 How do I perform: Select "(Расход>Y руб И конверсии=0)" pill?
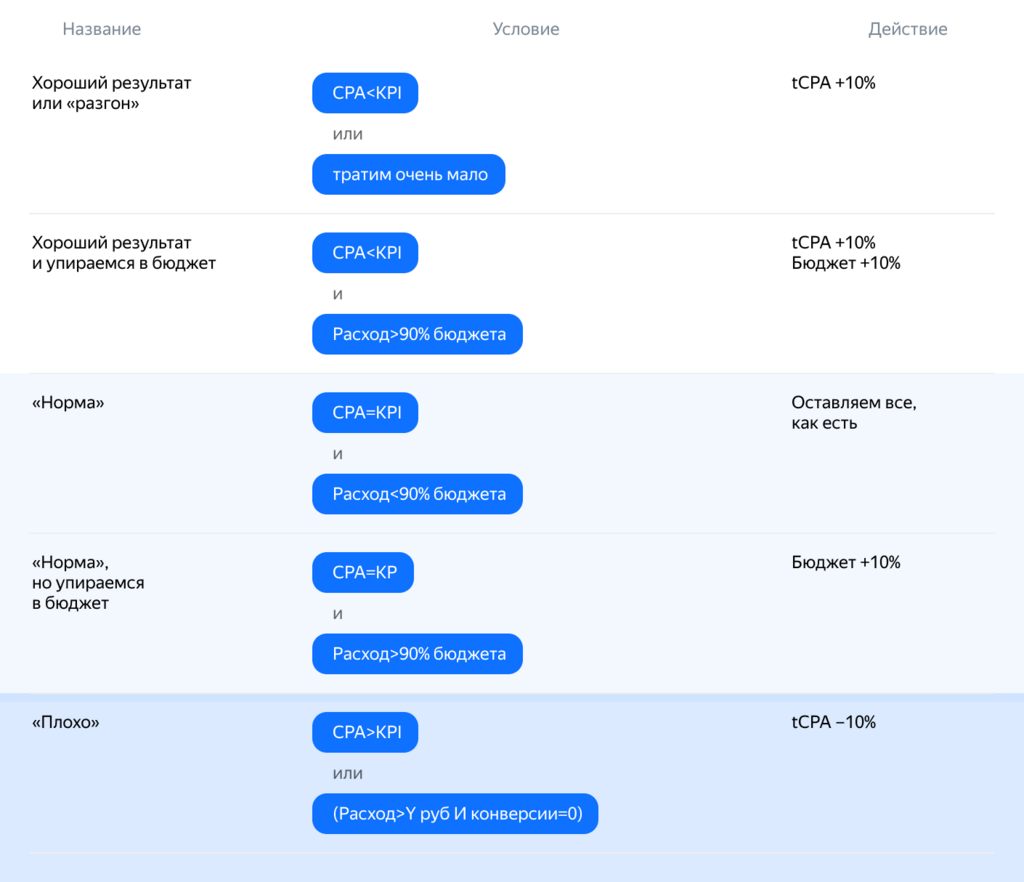(455, 814)
